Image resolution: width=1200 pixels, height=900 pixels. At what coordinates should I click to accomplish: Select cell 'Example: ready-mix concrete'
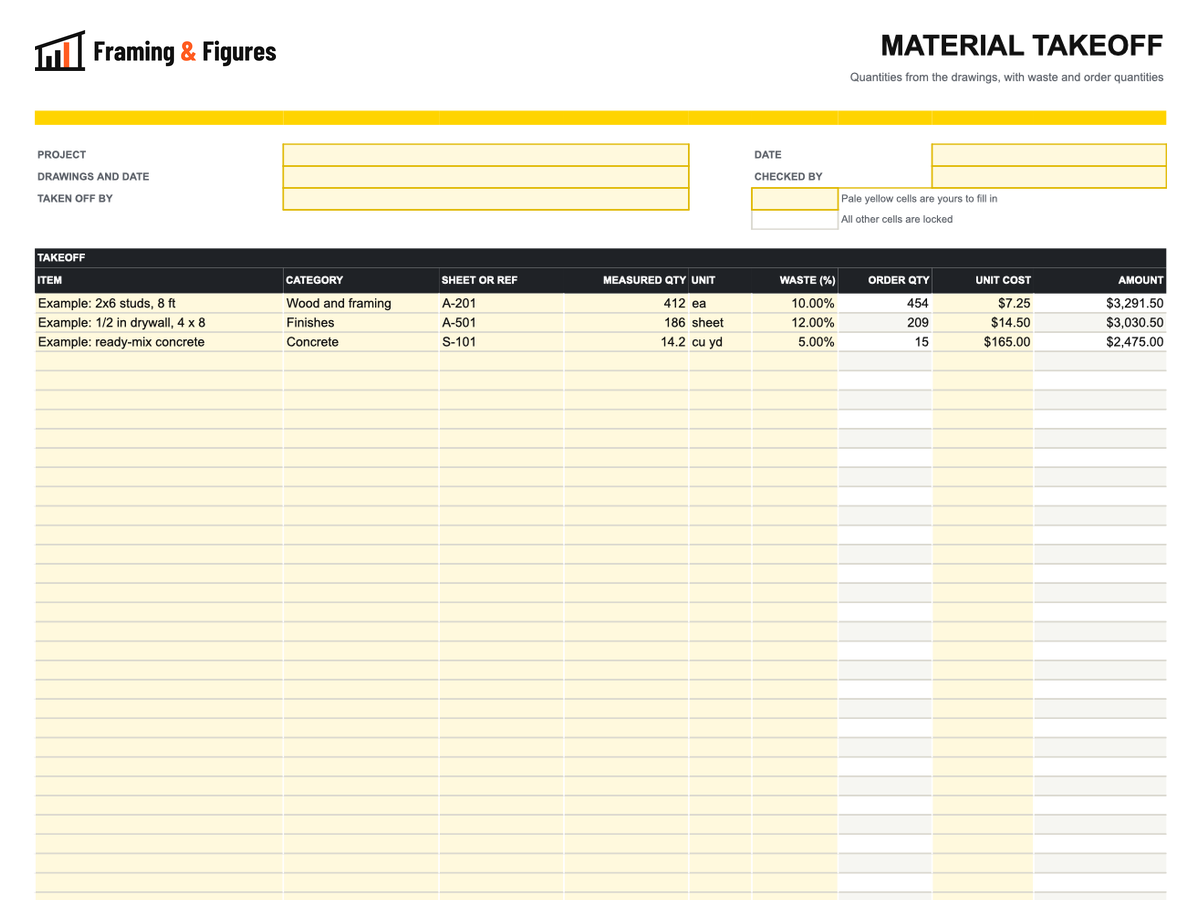[159, 342]
